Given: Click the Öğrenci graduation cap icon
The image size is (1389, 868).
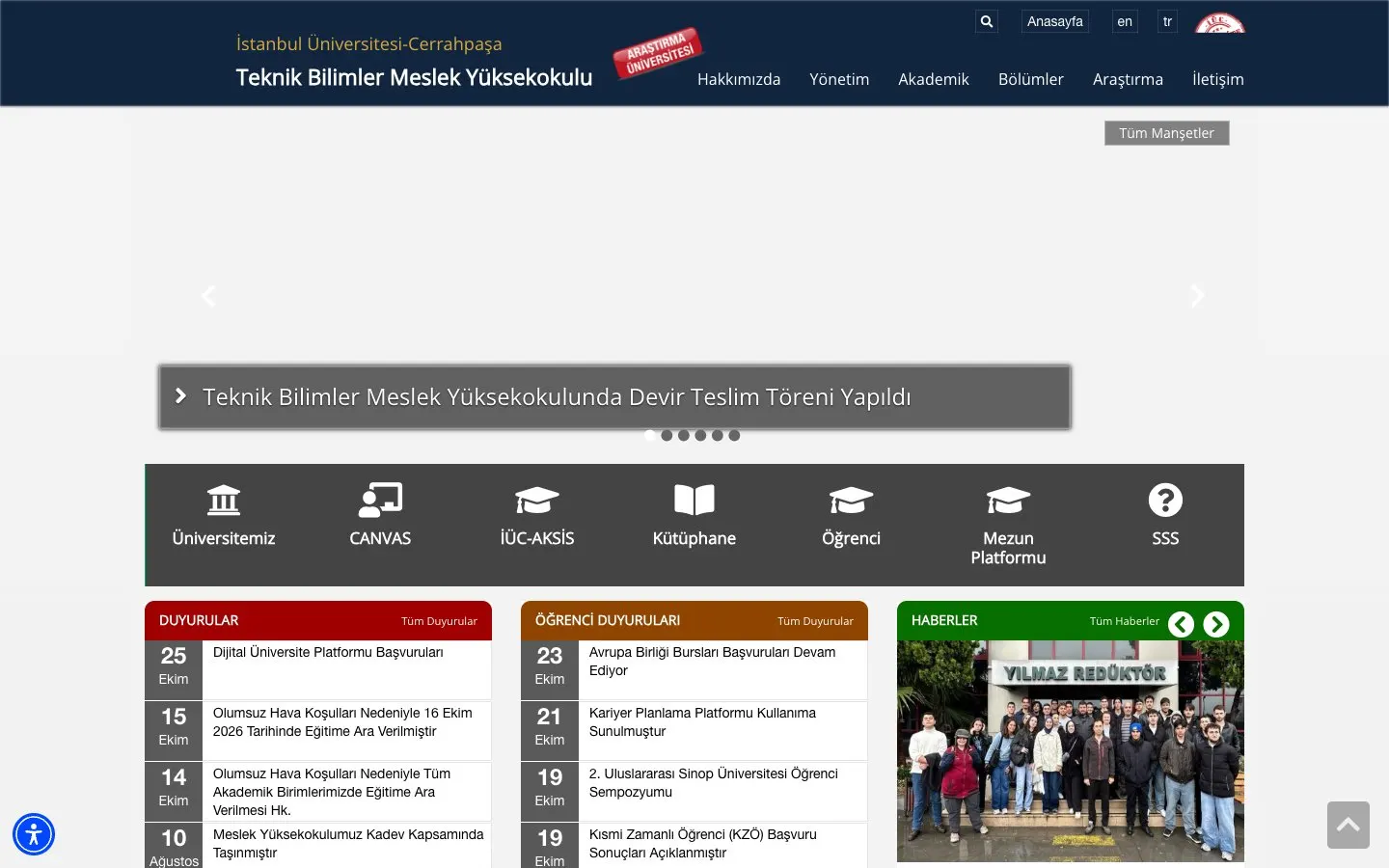Looking at the screenshot, I should (851, 500).
